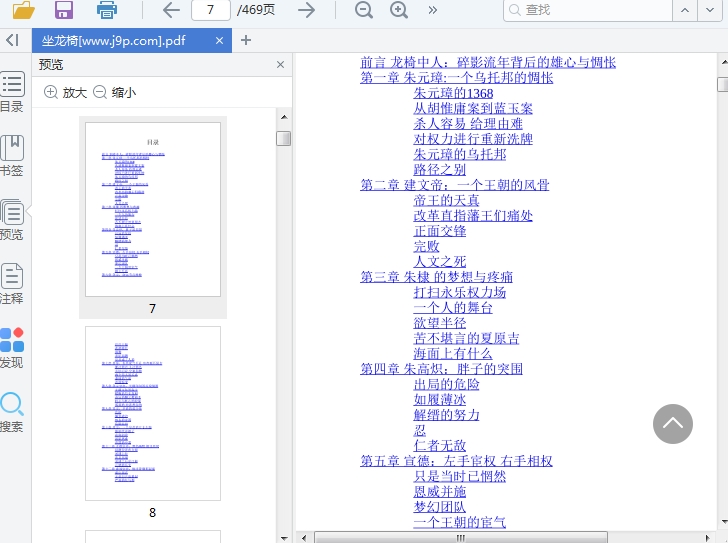Click the page number input field
The height and width of the screenshot is (543, 728).
coord(211,10)
